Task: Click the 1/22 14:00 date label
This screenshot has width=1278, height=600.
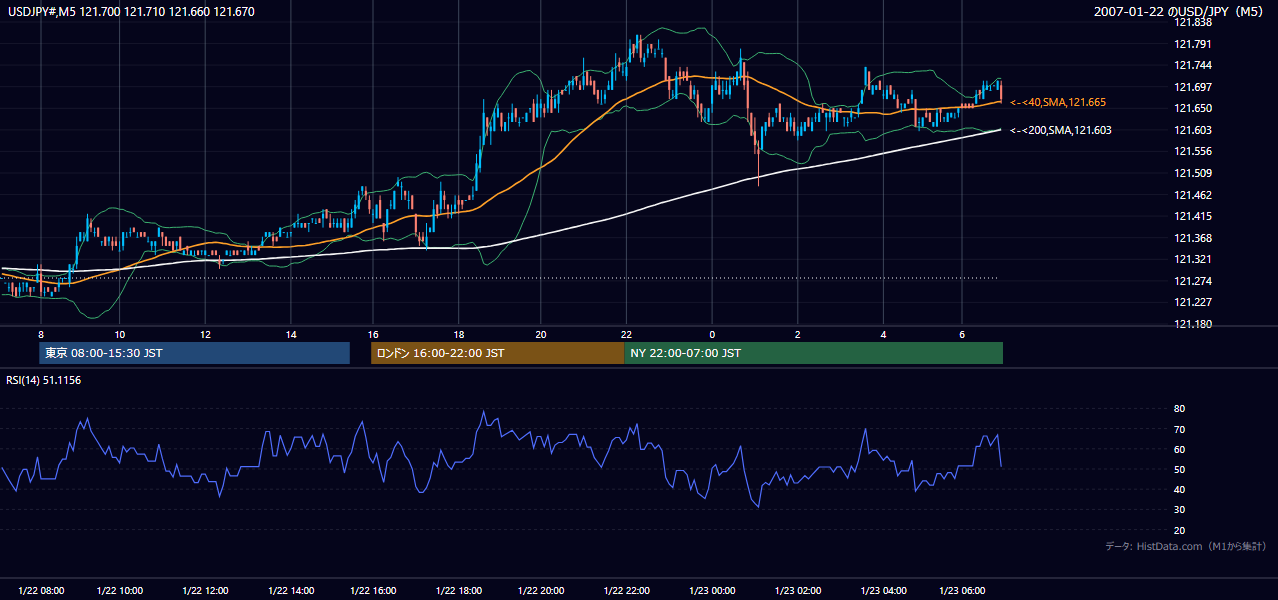Action: [289, 590]
